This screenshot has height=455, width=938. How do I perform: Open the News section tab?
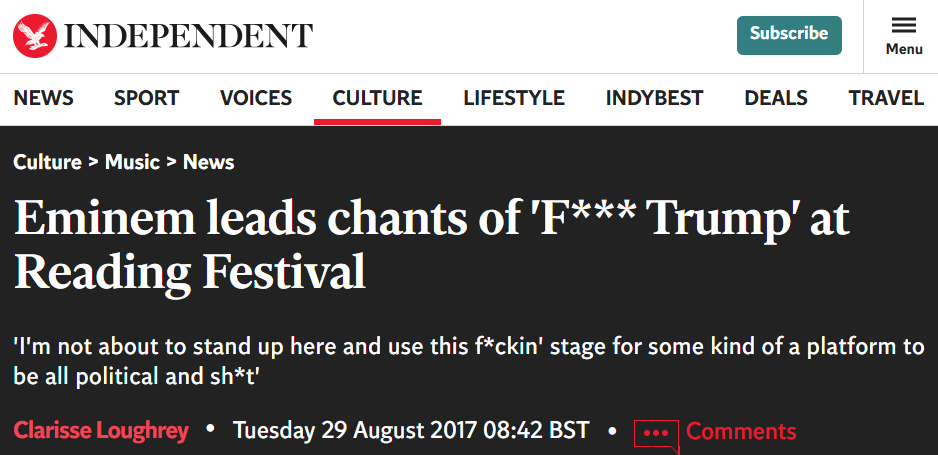click(x=44, y=98)
